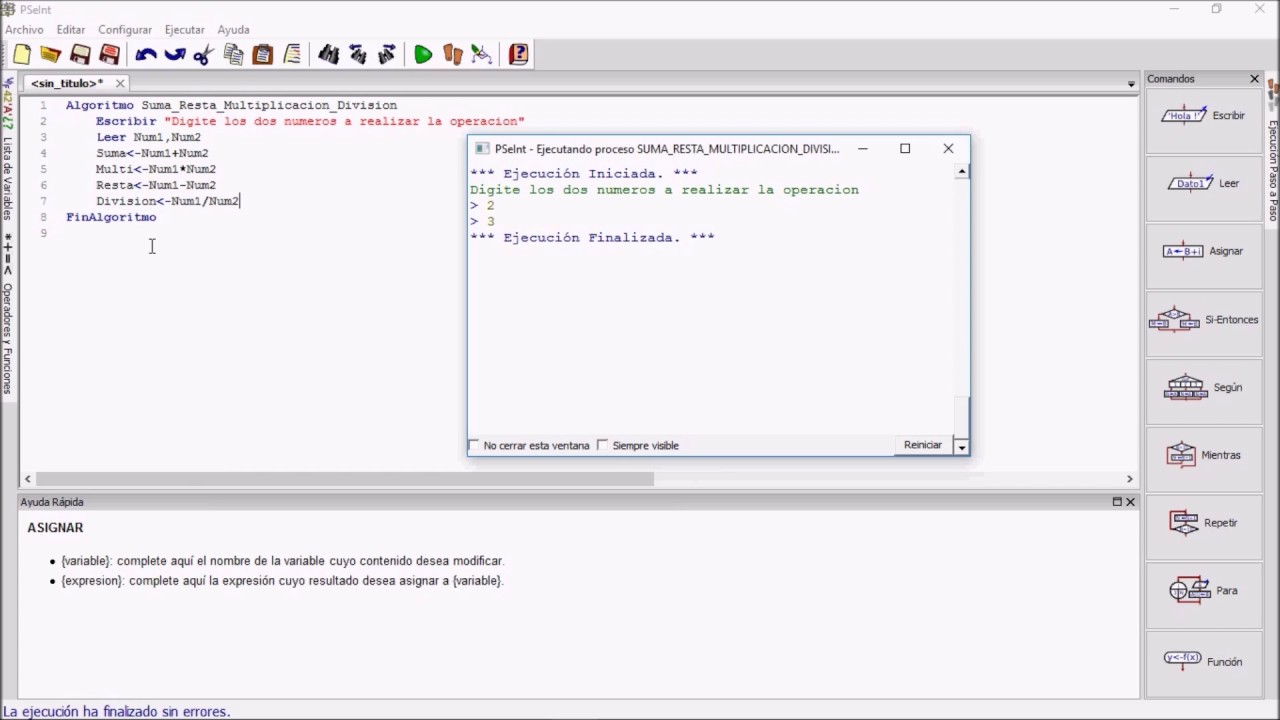Close the Comandos panel

point(1254,79)
